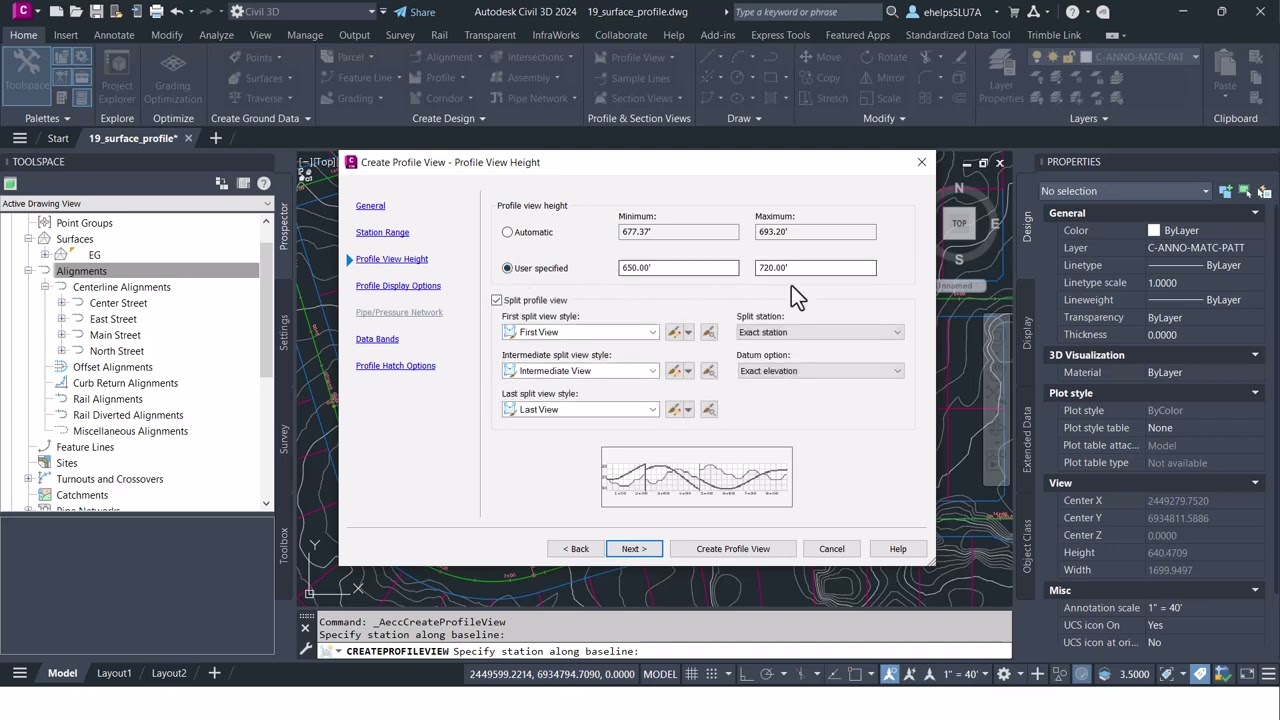Open the Toolspace palette from ribbon

tap(27, 74)
